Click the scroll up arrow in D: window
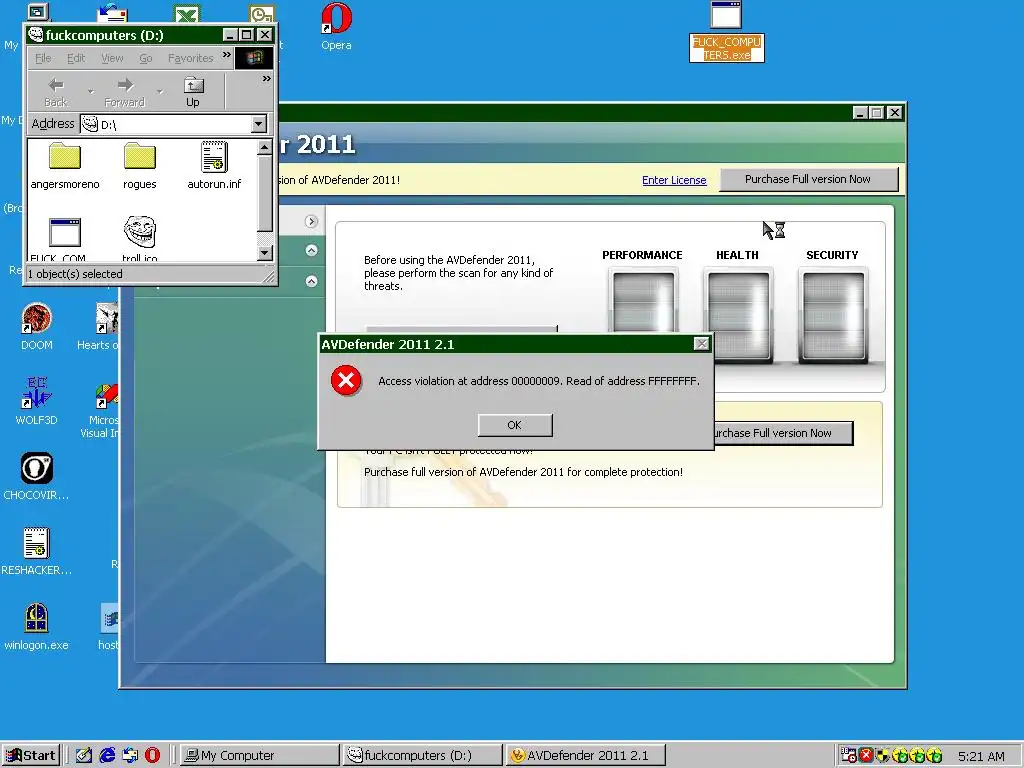The width and height of the screenshot is (1024, 768). pyautogui.click(x=264, y=148)
